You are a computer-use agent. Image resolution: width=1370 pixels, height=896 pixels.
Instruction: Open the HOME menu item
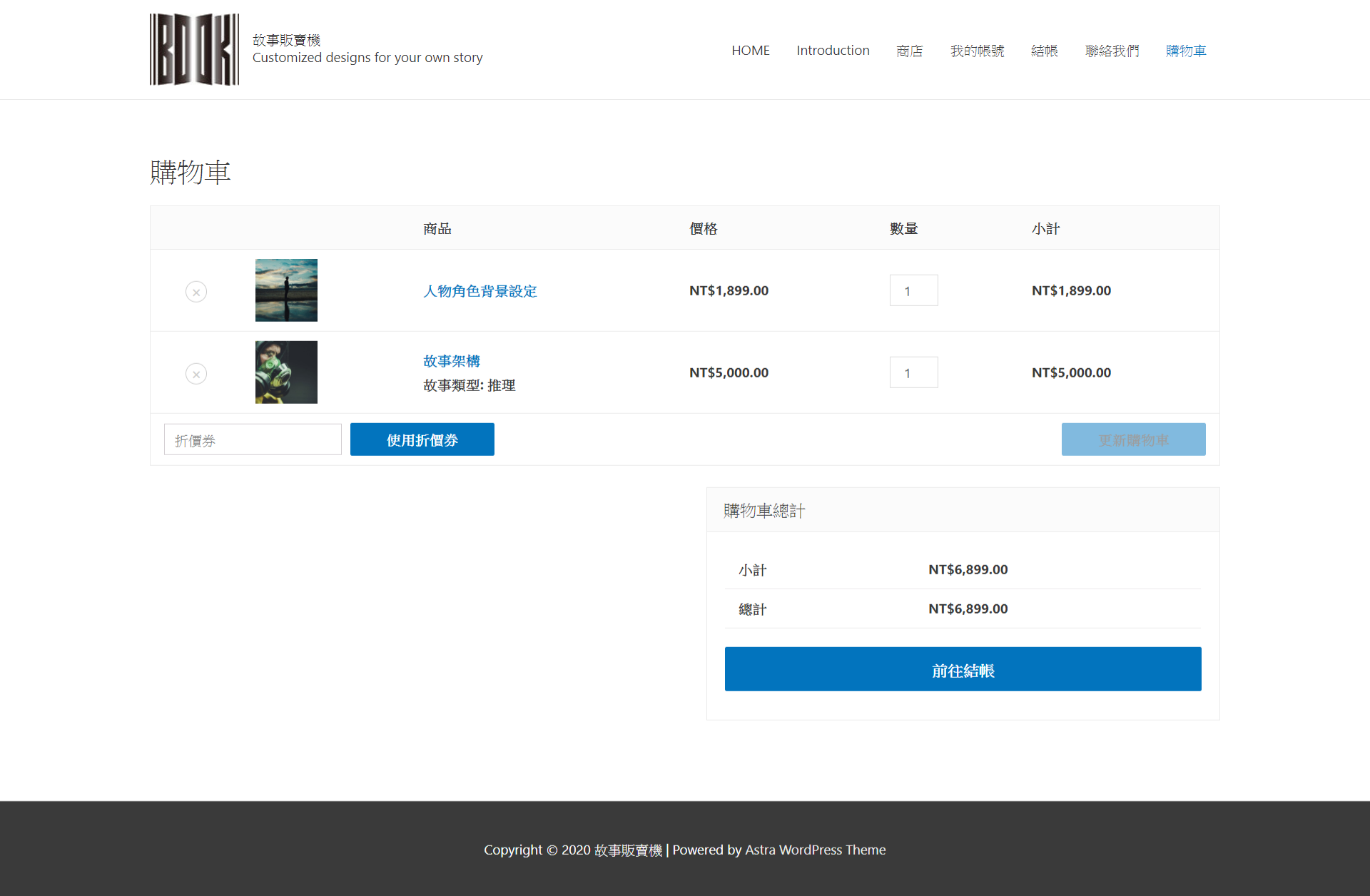pyautogui.click(x=750, y=51)
